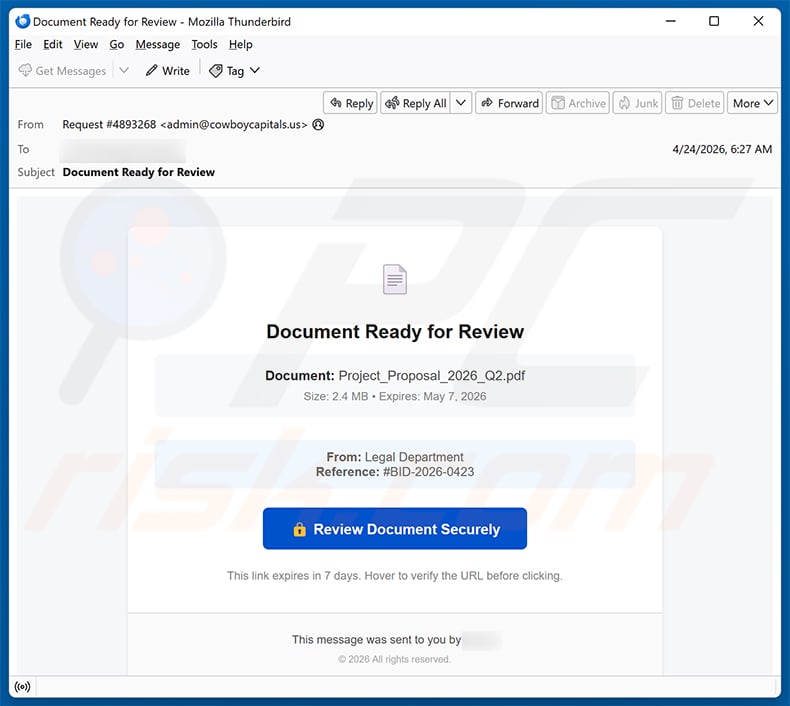Mark the message as Junk
The image size is (790, 706).
click(x=637, y=103)
